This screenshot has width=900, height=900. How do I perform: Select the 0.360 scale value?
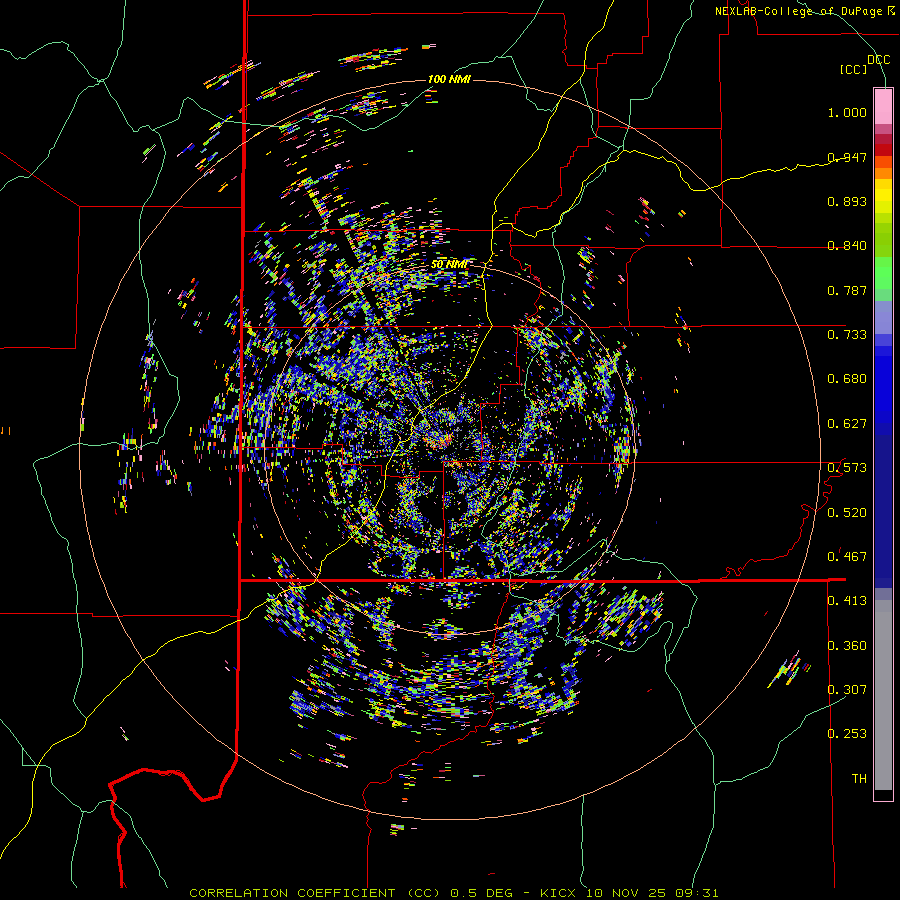click(x=847, y=646)
